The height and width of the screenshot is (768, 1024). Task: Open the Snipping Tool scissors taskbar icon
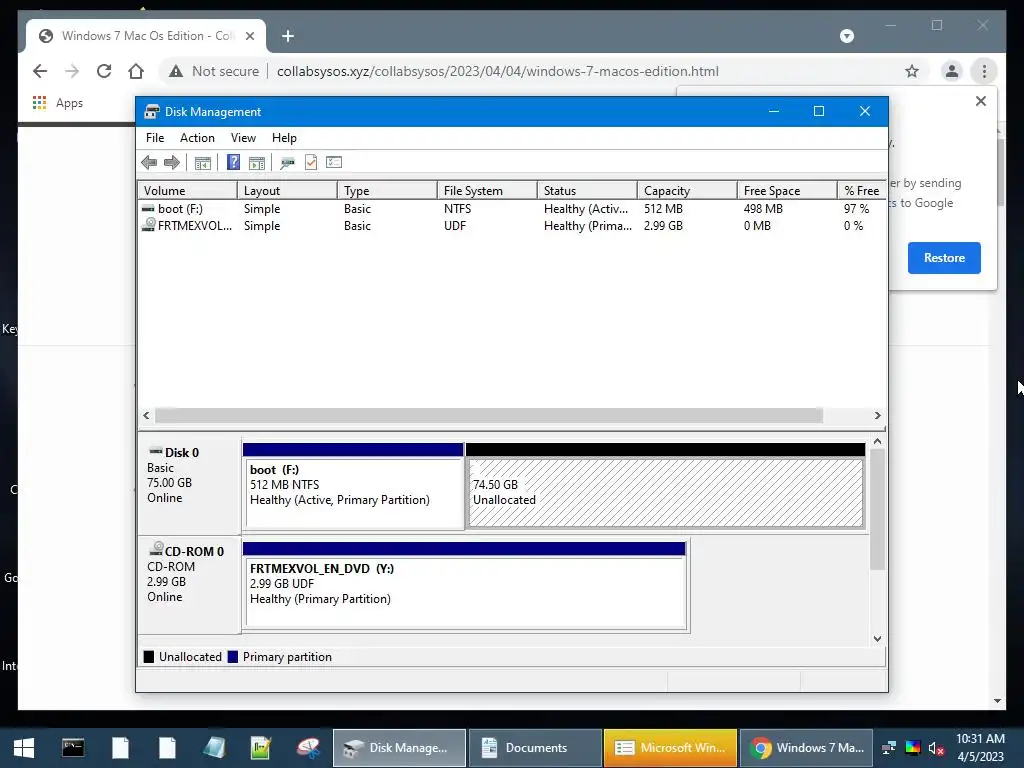[x=308, y=748]
